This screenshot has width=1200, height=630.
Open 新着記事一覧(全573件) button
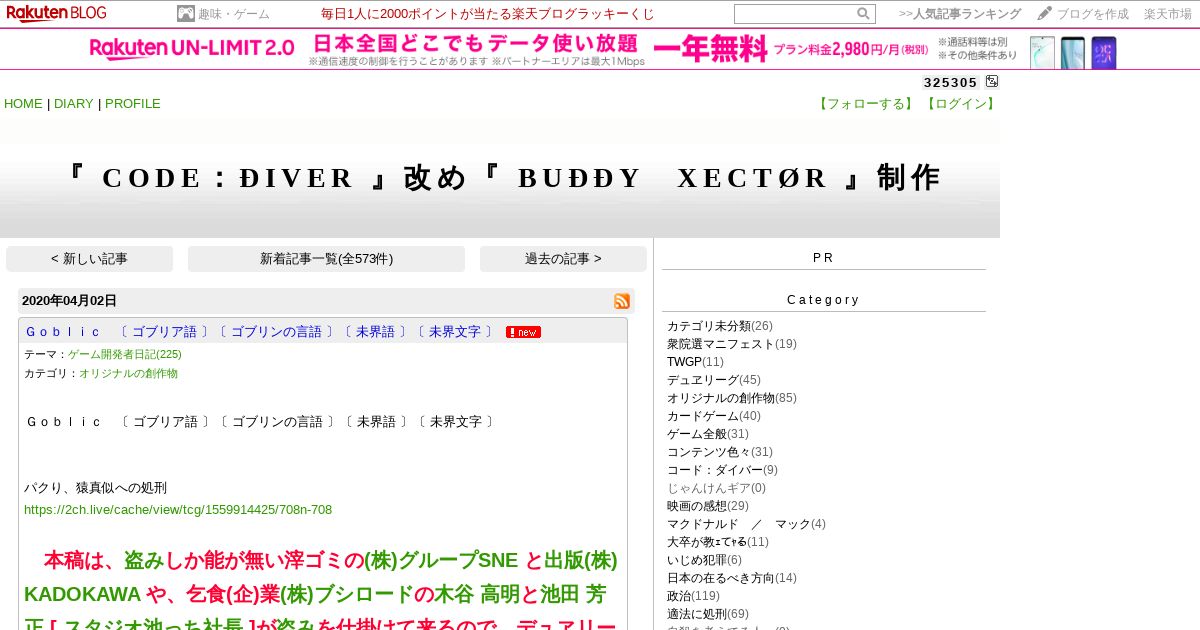pyautogui.click(x=326, y=259)
